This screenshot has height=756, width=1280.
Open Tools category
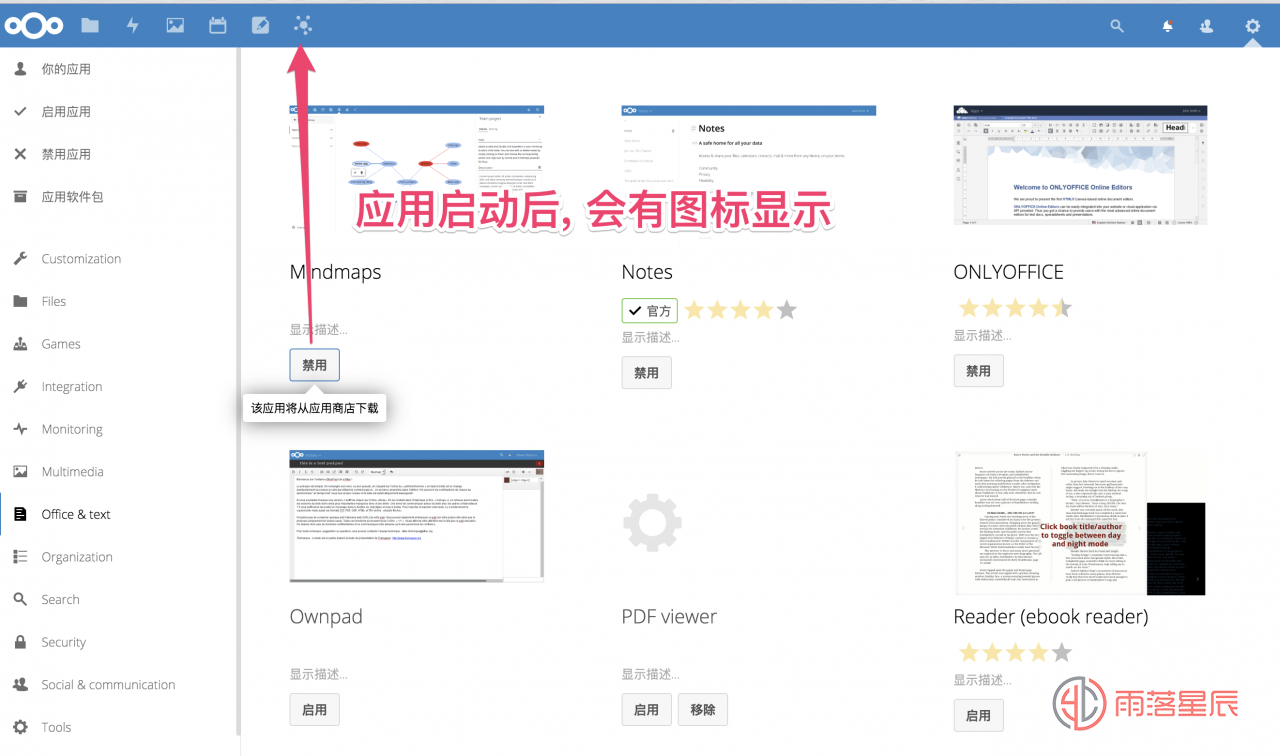point(56,727)
